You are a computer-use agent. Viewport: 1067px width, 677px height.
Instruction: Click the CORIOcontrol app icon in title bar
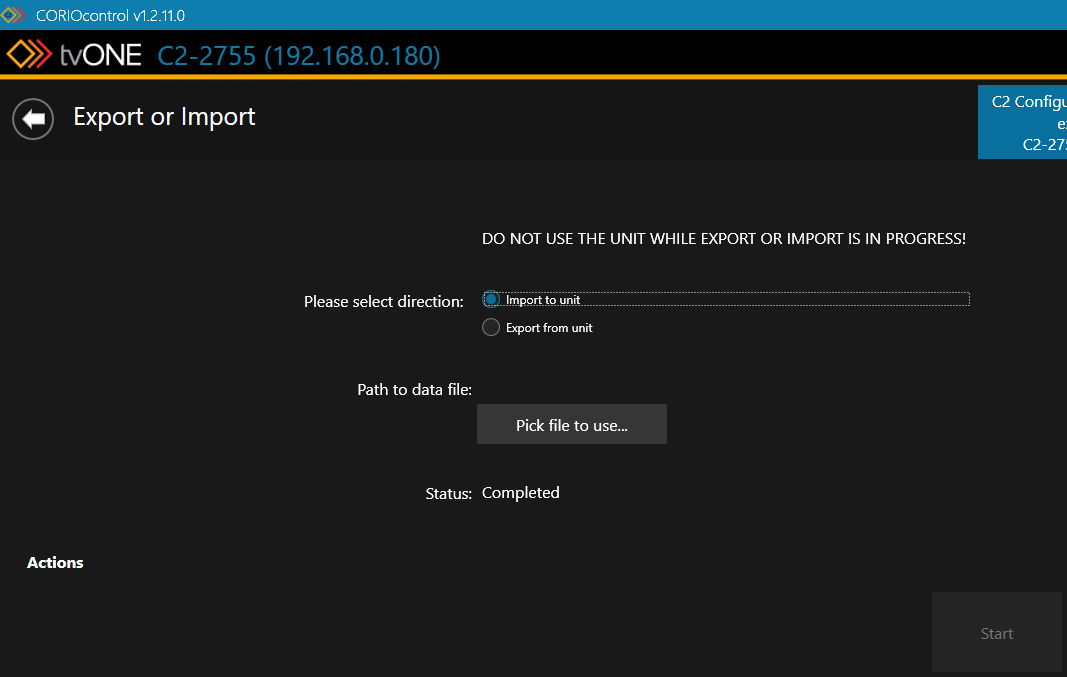[x=13, y=15]
